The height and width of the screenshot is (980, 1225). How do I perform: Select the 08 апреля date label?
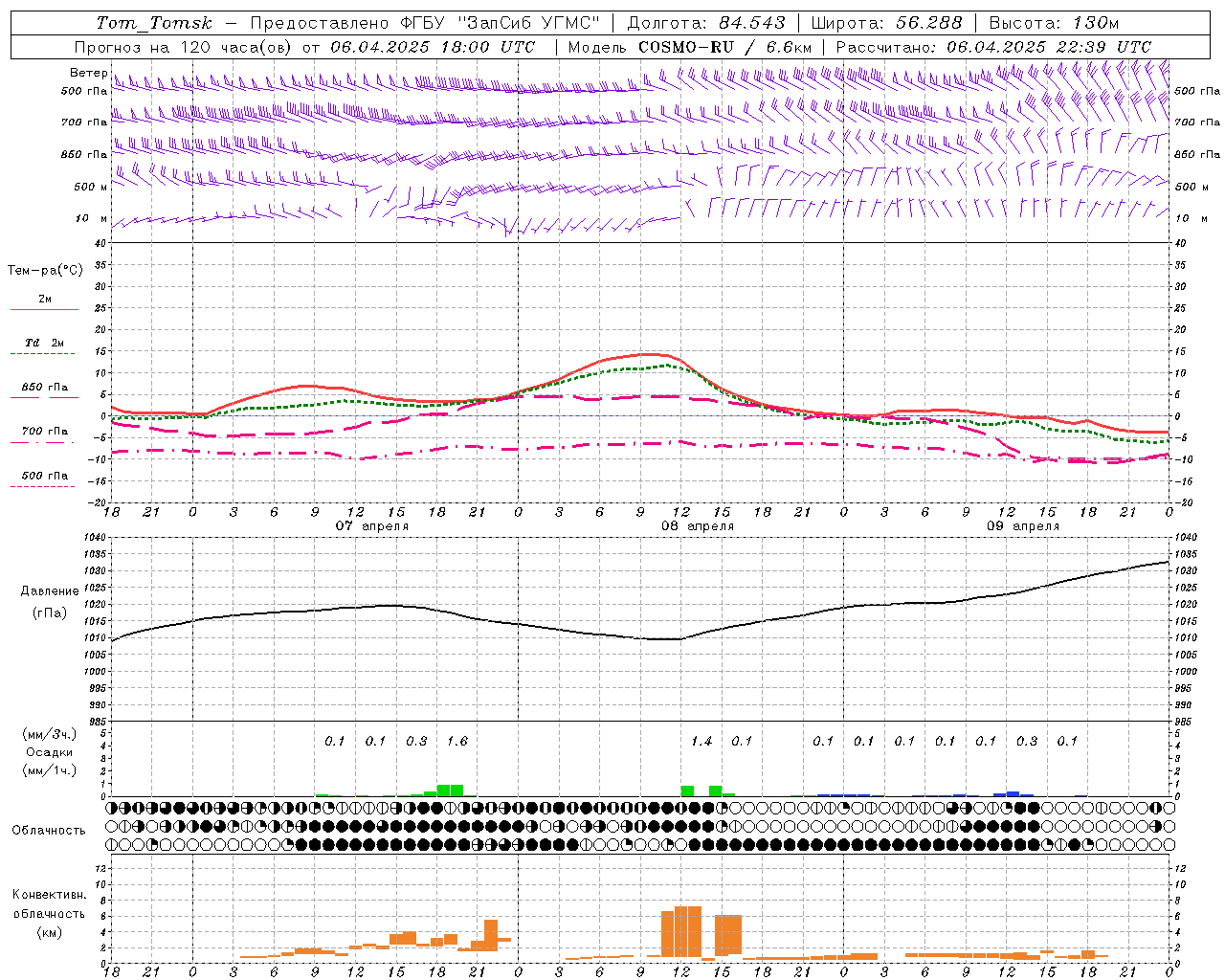pos(698,526)
